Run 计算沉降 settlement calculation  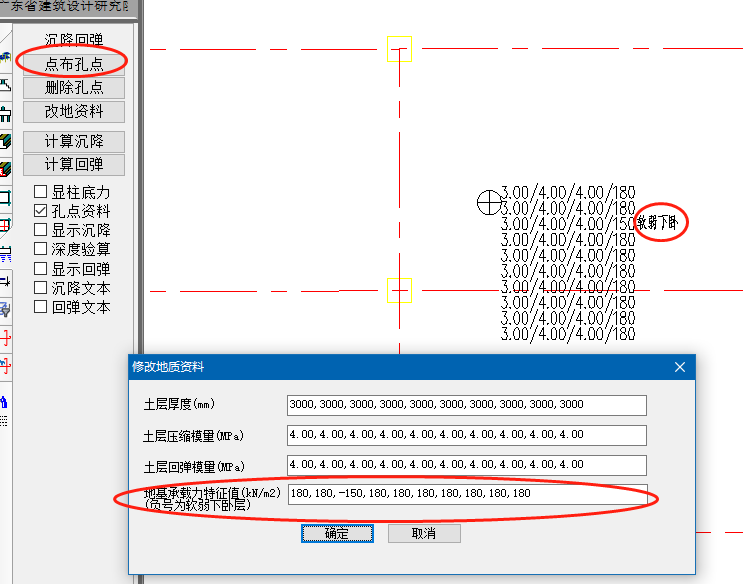[x=73, y=141]
